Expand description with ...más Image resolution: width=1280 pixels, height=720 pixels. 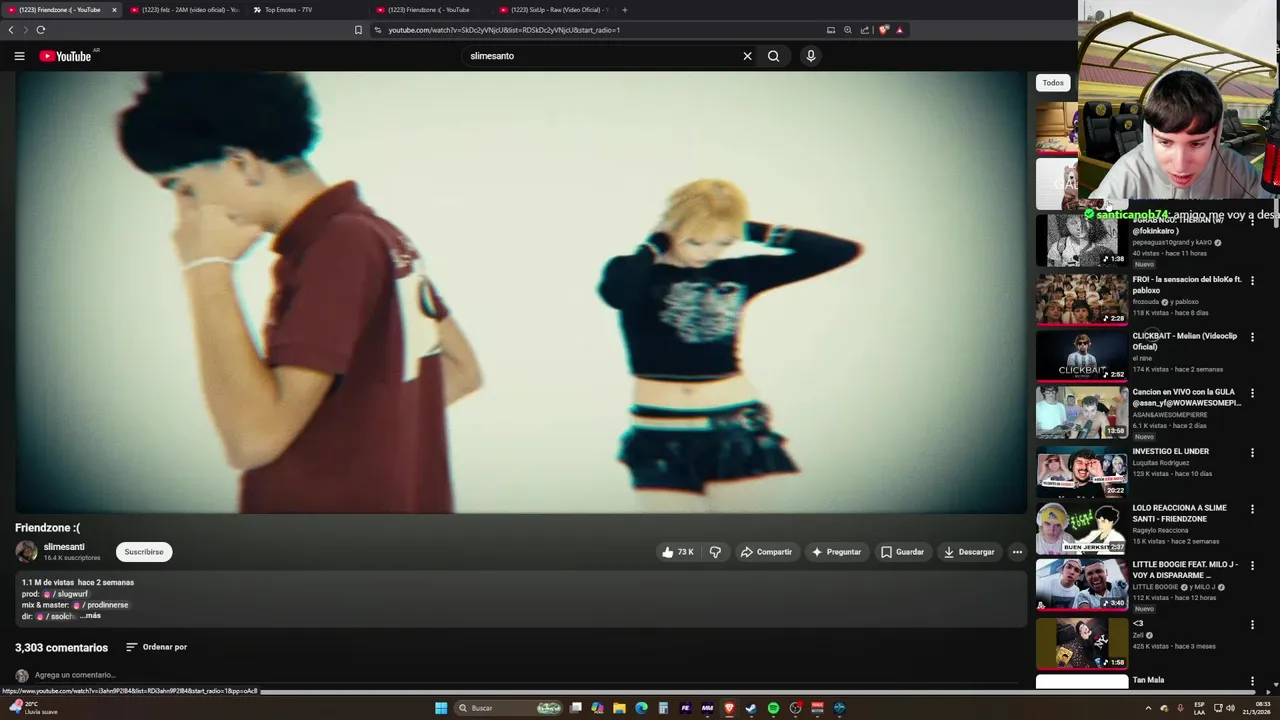pos(91,616)
